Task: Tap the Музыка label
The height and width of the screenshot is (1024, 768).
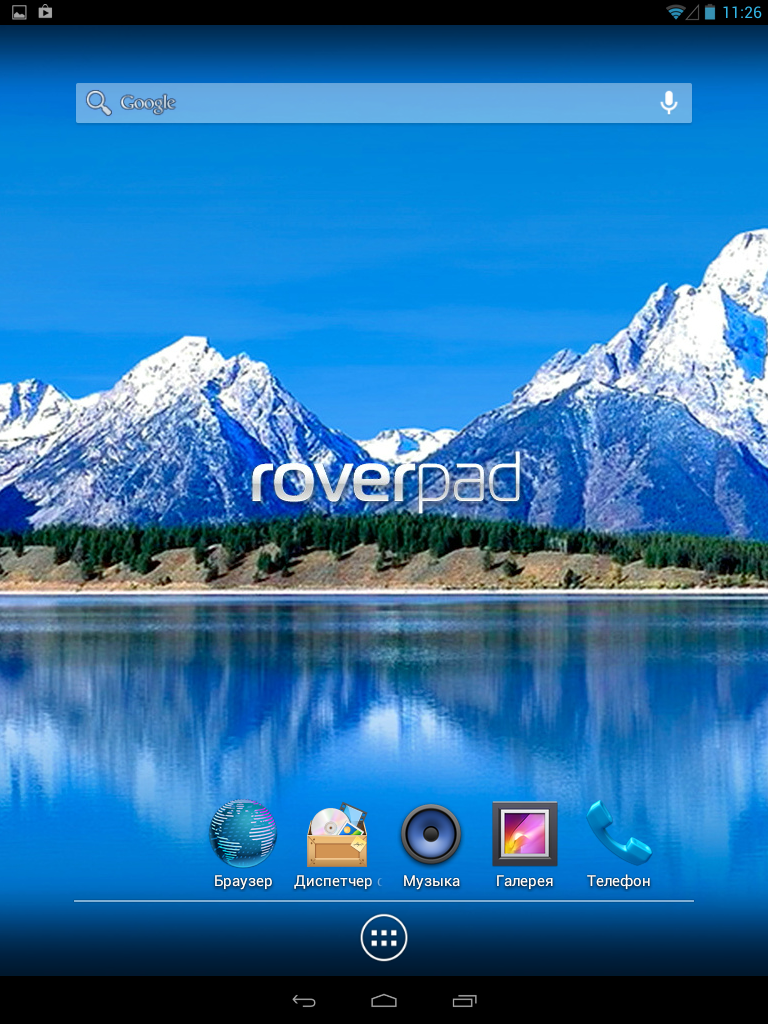Action: point(431,881)
